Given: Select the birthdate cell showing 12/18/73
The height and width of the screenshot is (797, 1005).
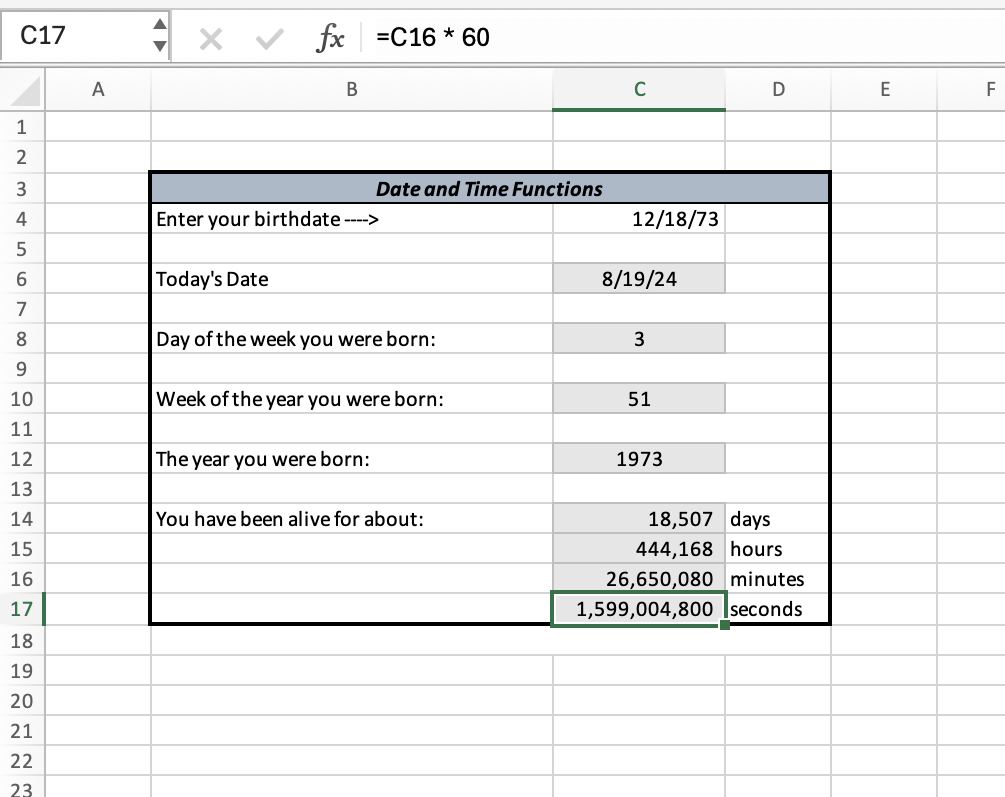Looking at the screenshot, I should [638, 218].
